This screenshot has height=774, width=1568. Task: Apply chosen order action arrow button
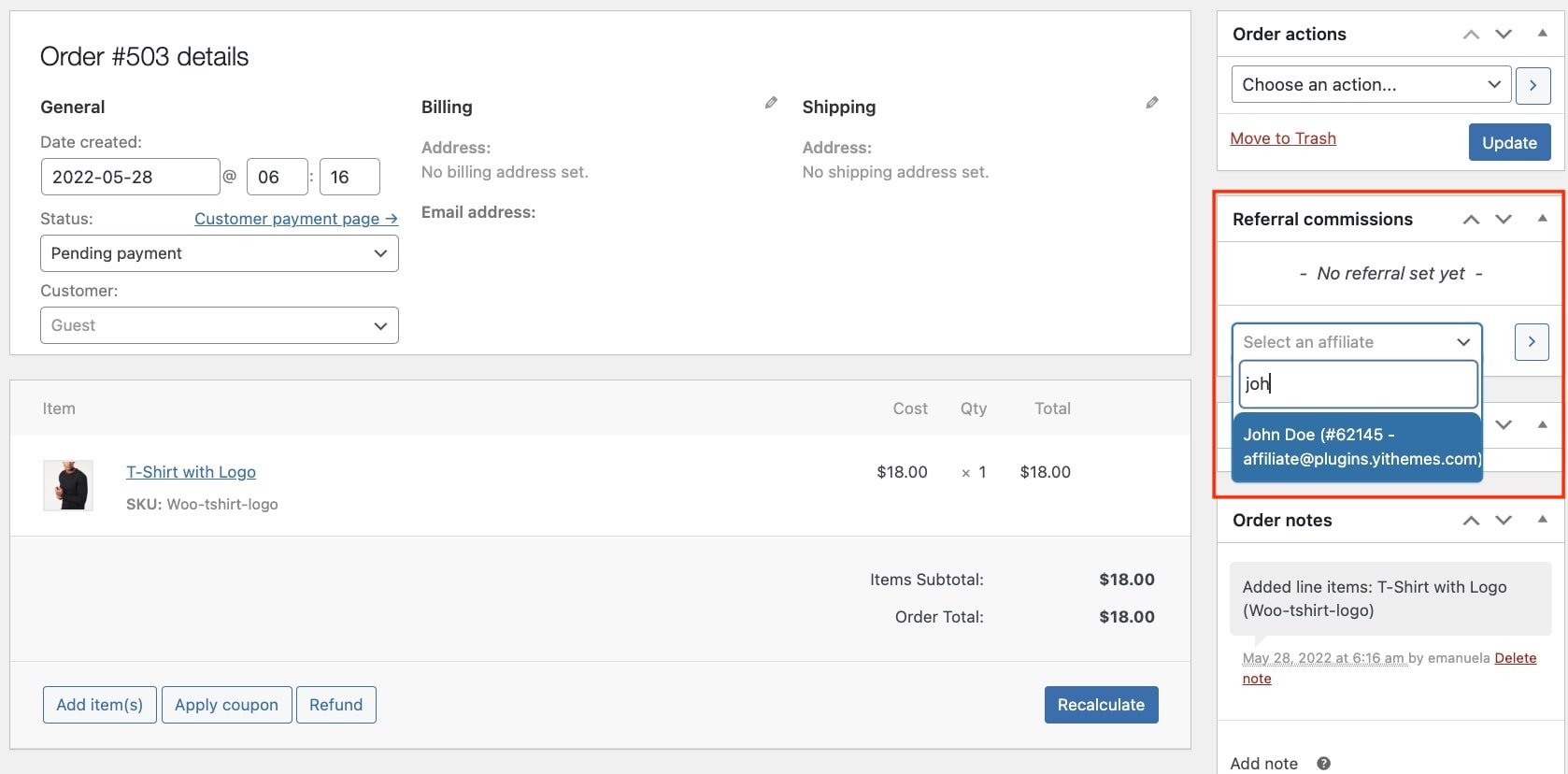point(1532,85)
